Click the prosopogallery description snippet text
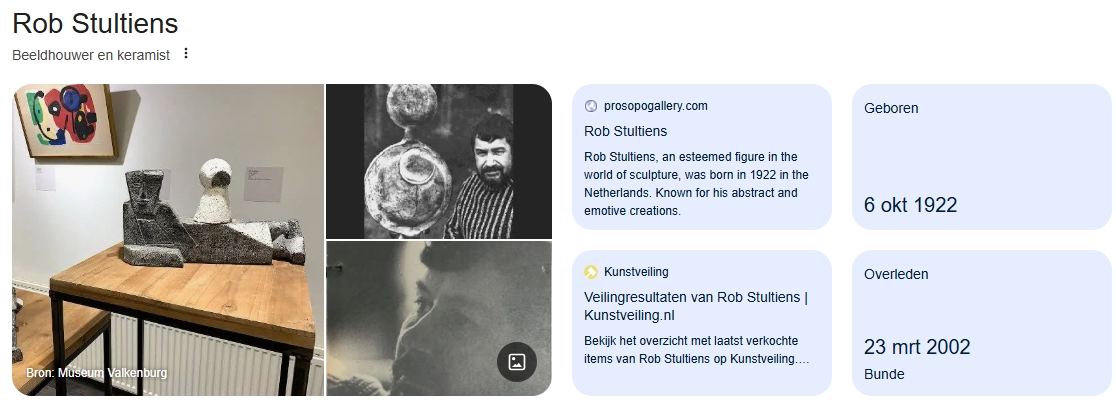Screen dimensions: 1116x419 696,184
